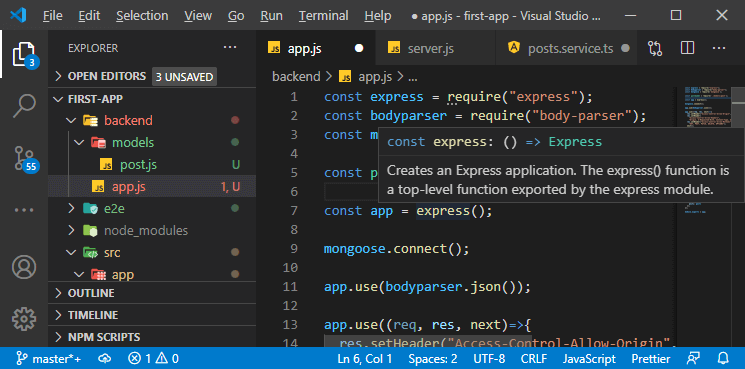Click line number 9 in gutter

click(293, 249)
